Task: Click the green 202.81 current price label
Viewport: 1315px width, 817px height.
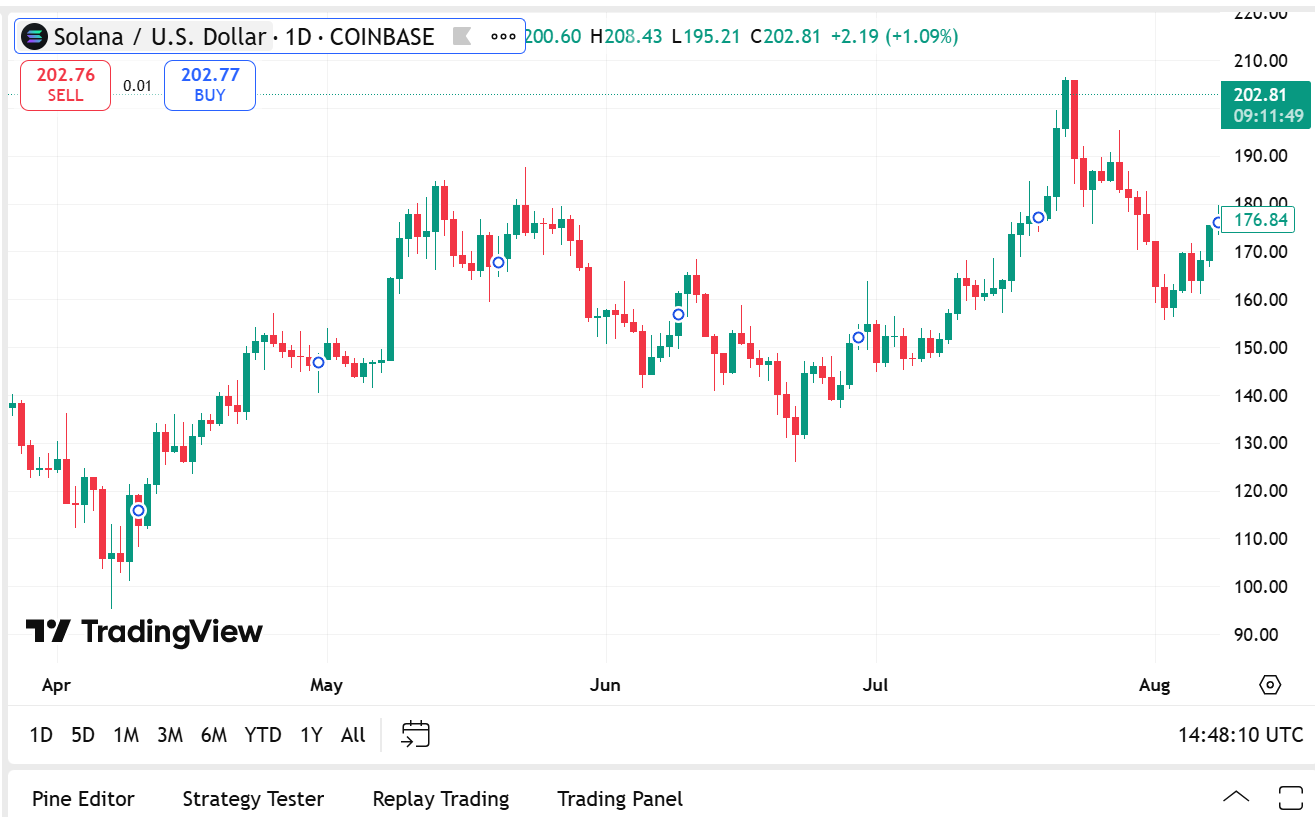Action: coord(1264,105)
